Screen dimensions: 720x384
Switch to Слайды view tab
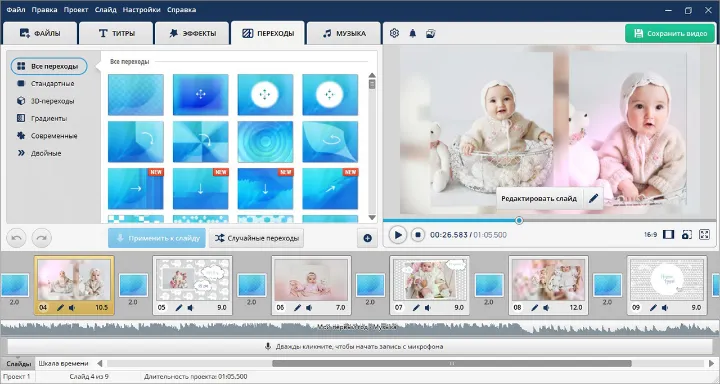click(18, 363)
